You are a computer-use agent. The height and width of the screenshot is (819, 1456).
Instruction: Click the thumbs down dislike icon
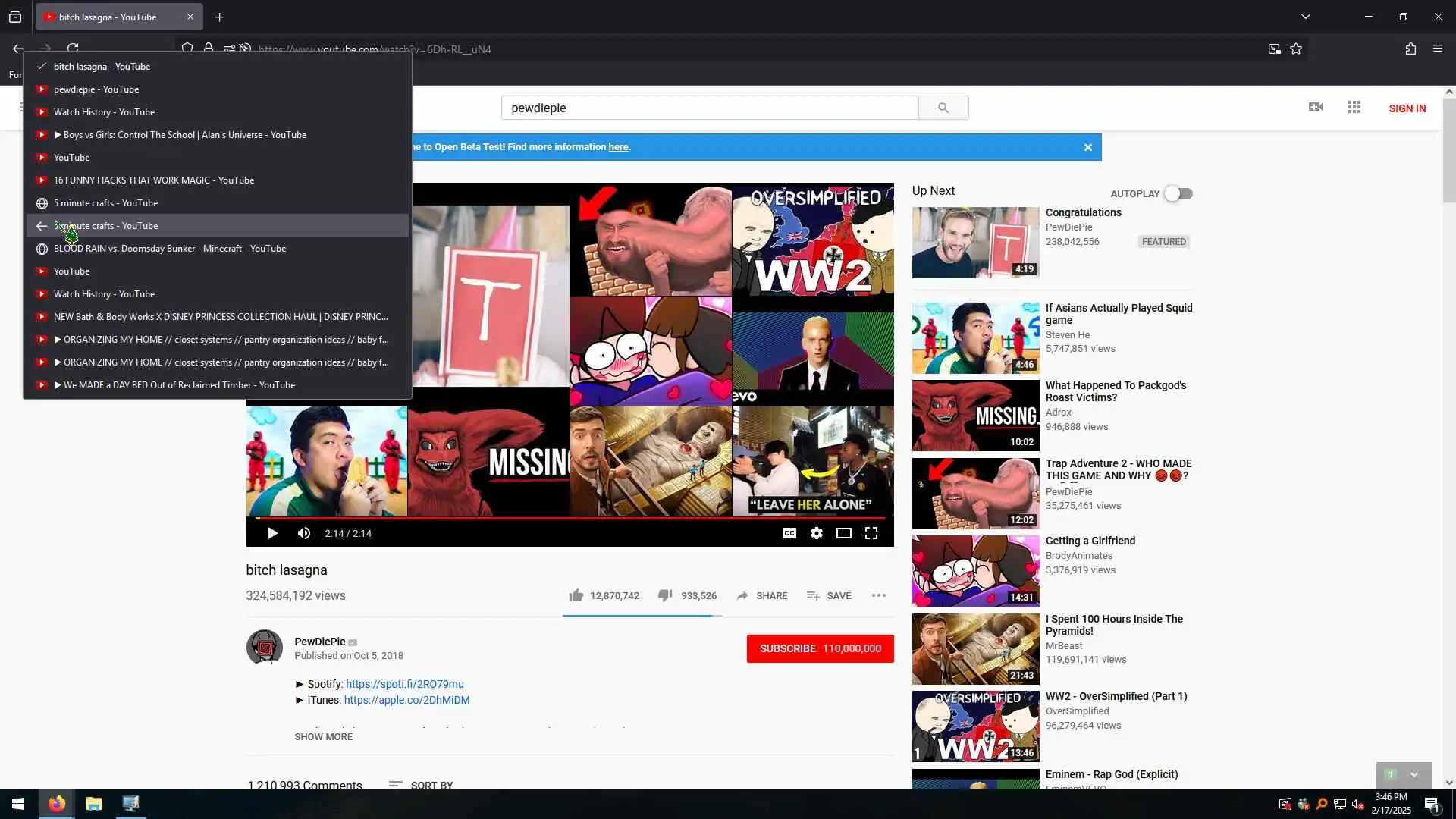pyautogui.click(x=665, y=595)
